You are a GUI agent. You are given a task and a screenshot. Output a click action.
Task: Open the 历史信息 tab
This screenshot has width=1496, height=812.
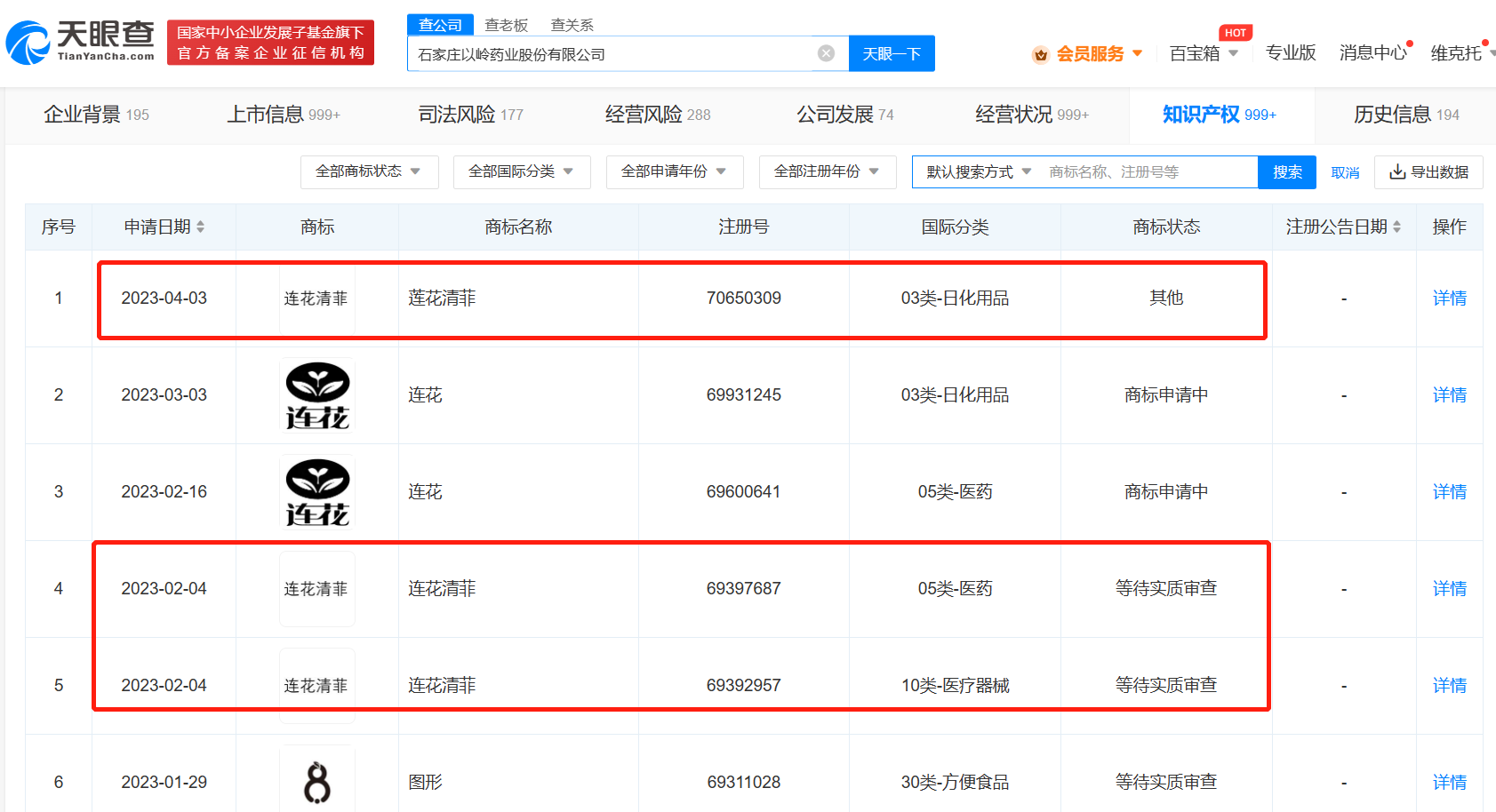[1406, 115]
